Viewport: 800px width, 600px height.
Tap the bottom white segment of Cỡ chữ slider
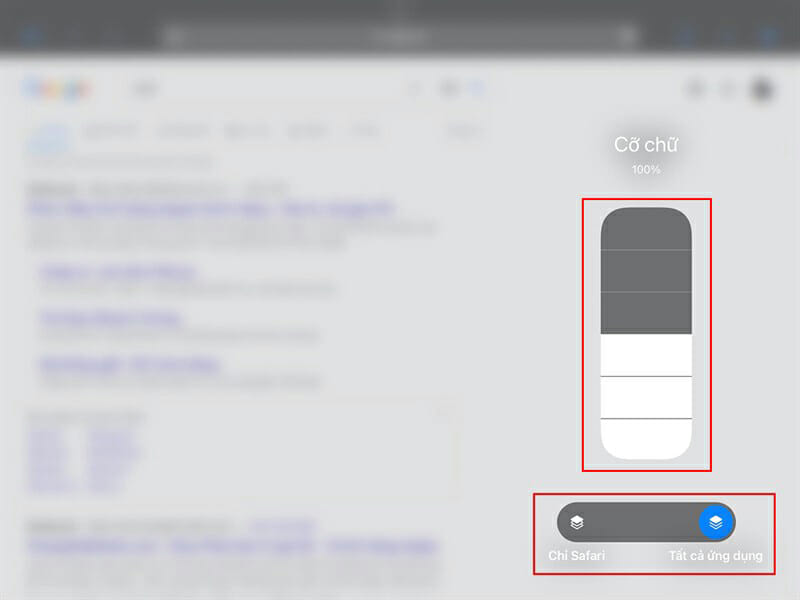[646, 439]
